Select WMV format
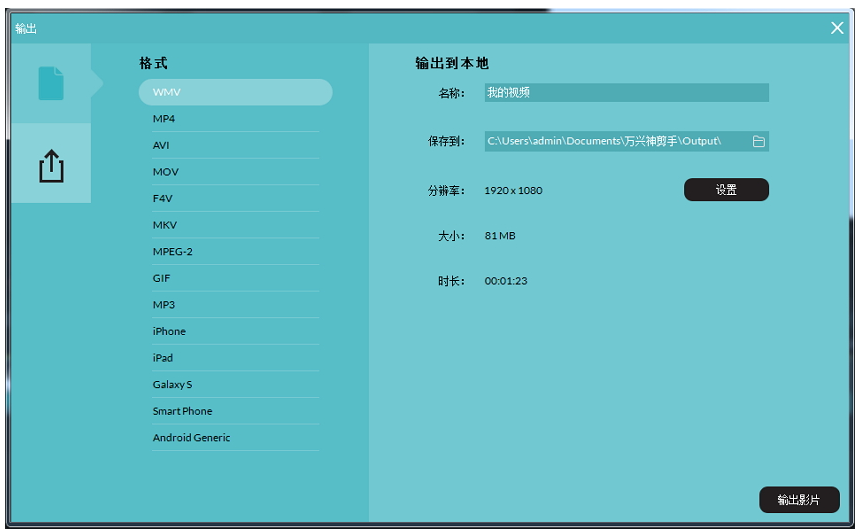 tap(235, 92)
